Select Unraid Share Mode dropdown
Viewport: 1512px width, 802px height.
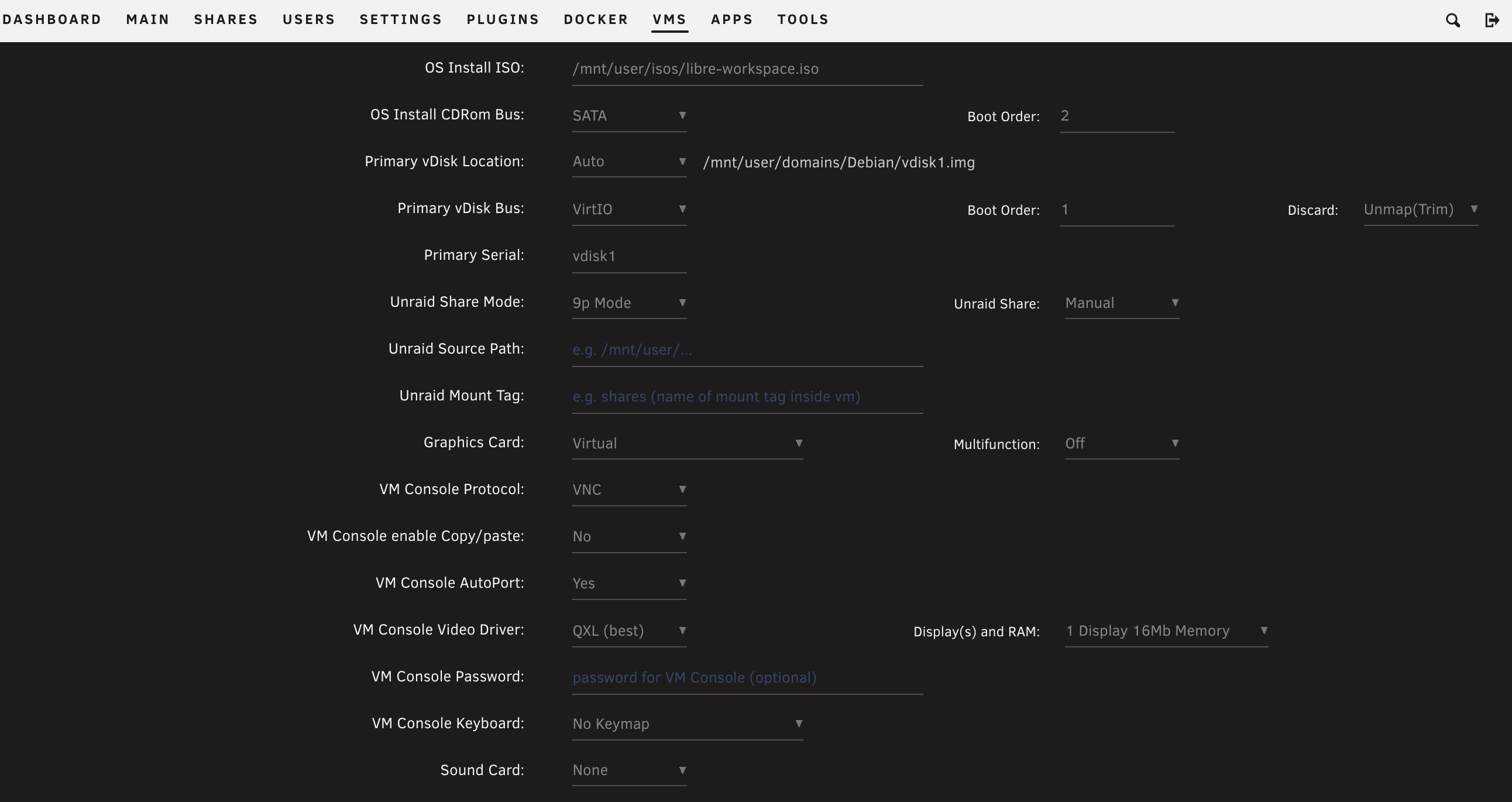628,303
